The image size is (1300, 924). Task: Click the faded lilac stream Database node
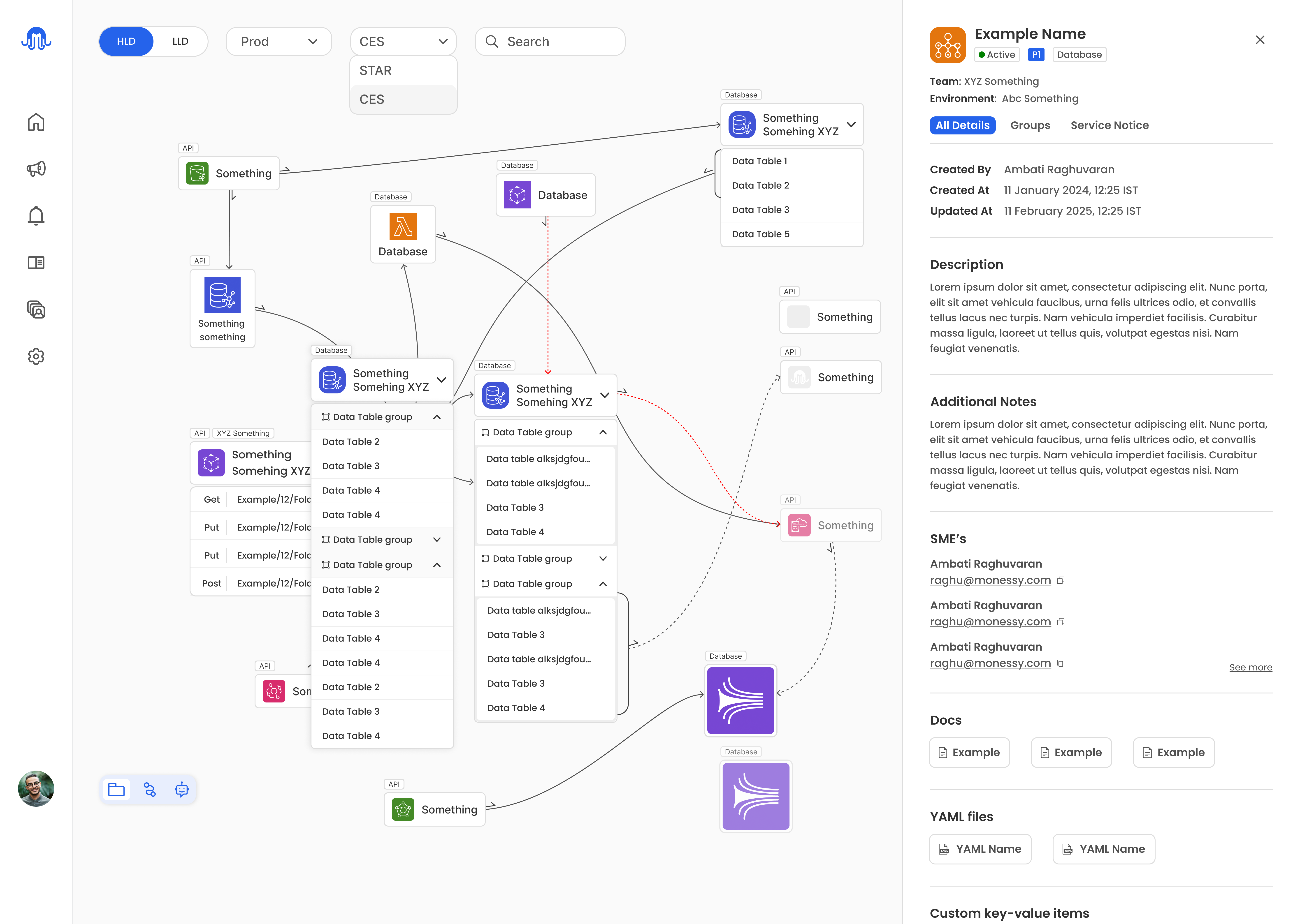coord(756,796)
